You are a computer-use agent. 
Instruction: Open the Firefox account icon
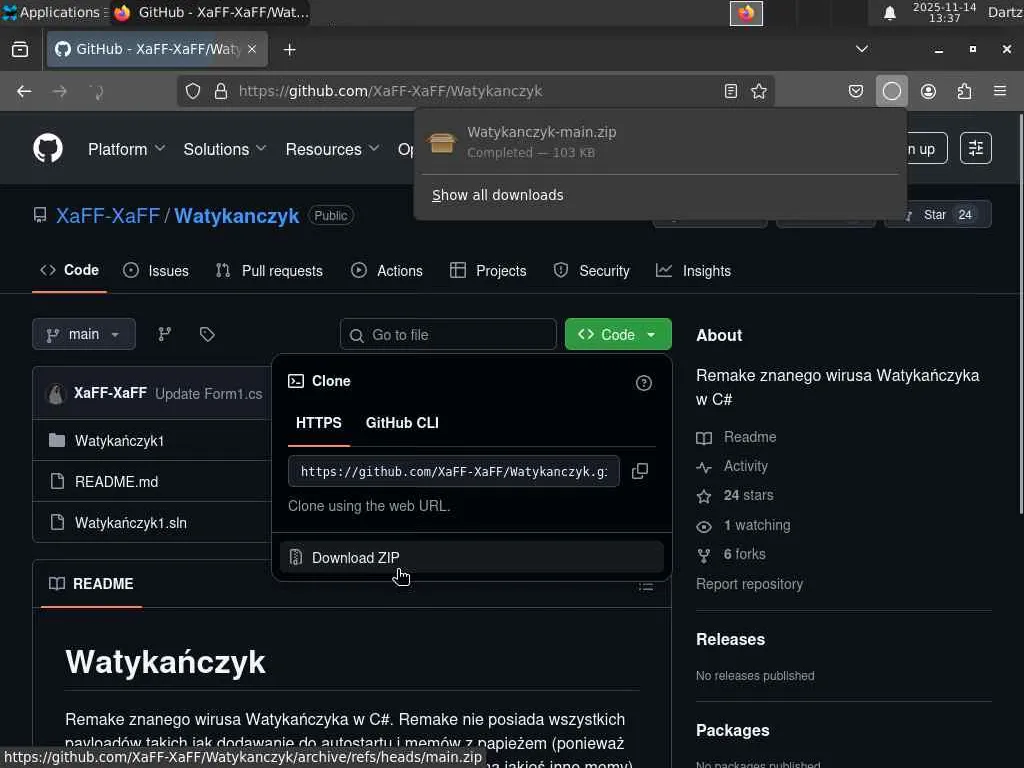(928, 91)
